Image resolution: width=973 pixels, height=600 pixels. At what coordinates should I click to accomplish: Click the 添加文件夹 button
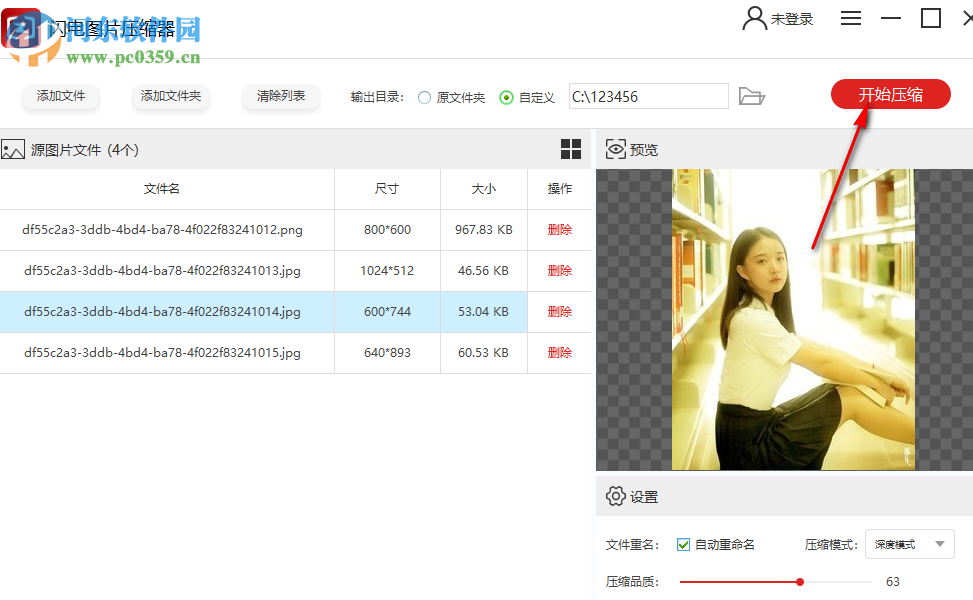(x=171, y=96)
